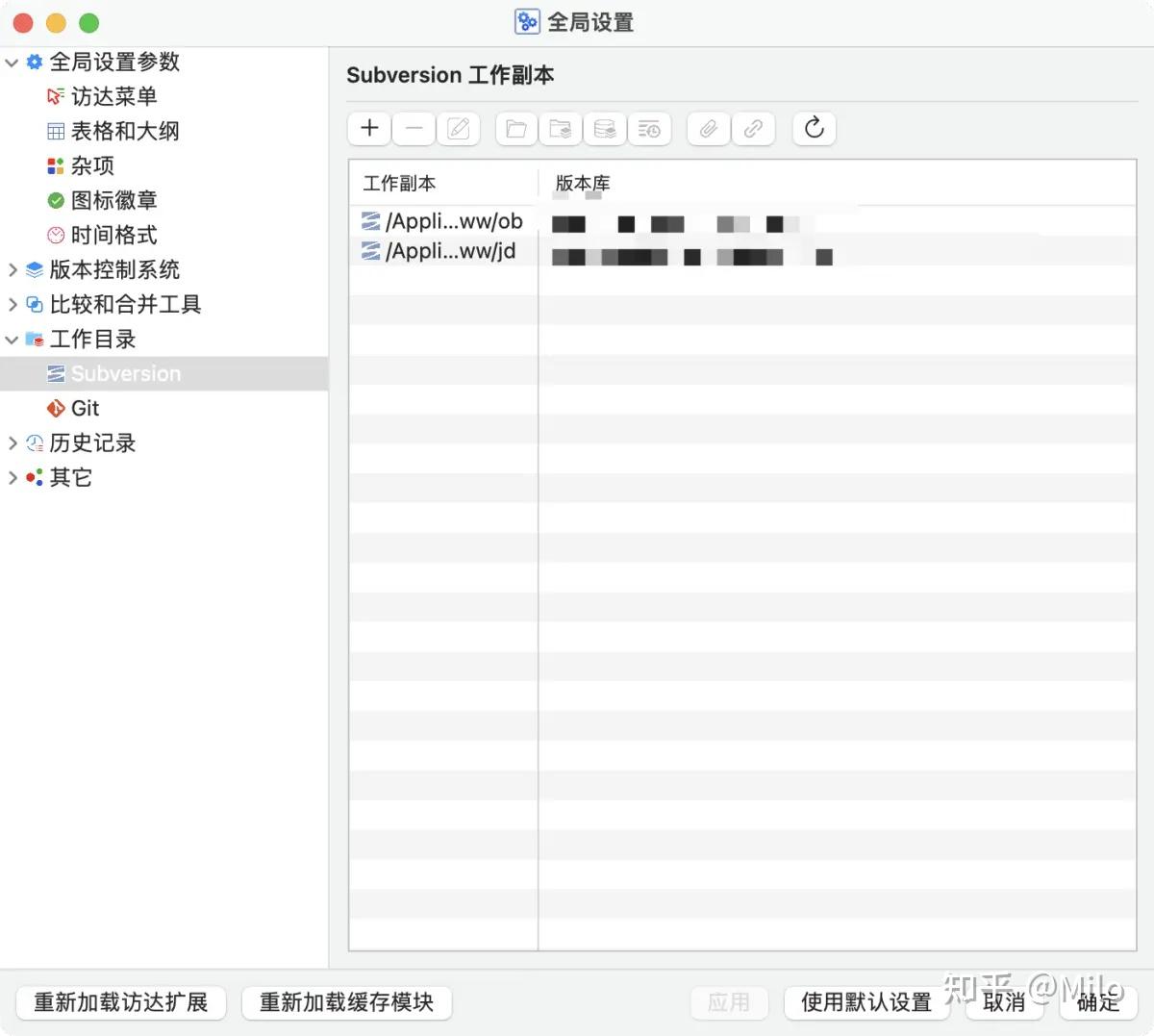Viewport: 1154px width, 1036px height.
Task: Open the log list with clock icon
Action: click(650, 128)
